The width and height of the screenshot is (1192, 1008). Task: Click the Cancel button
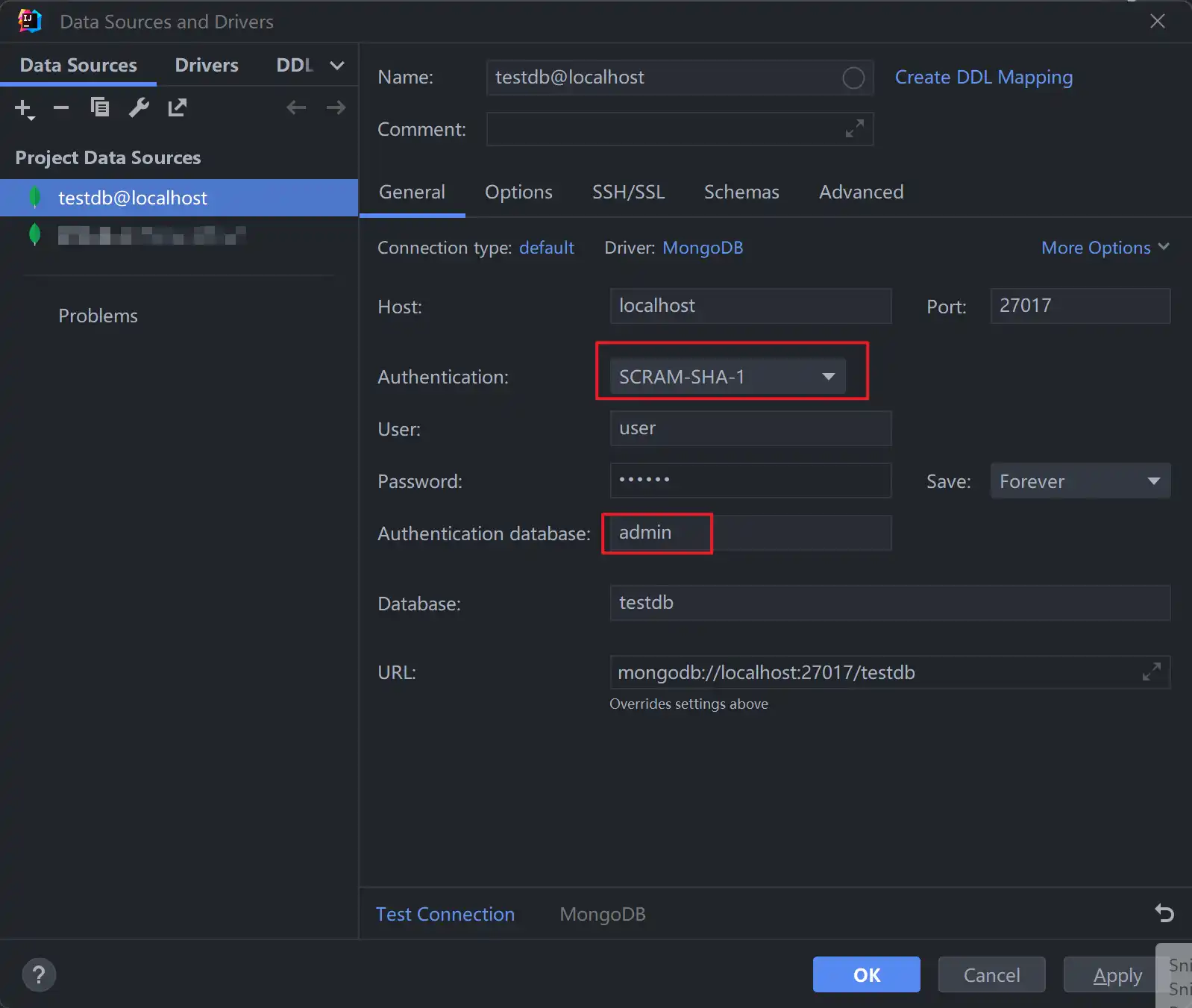click(x=991, y=974)
